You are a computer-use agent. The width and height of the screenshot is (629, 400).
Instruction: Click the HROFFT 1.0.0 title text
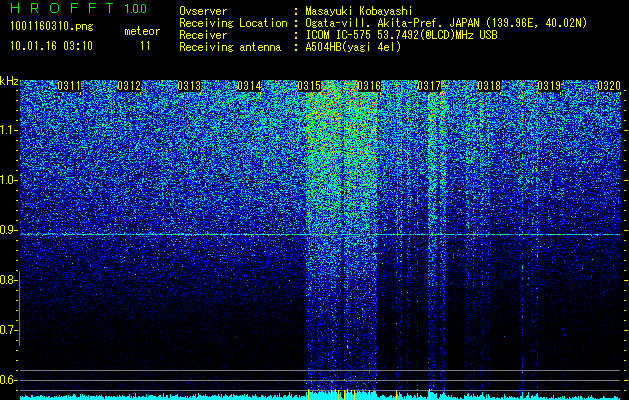pos(79,8)
